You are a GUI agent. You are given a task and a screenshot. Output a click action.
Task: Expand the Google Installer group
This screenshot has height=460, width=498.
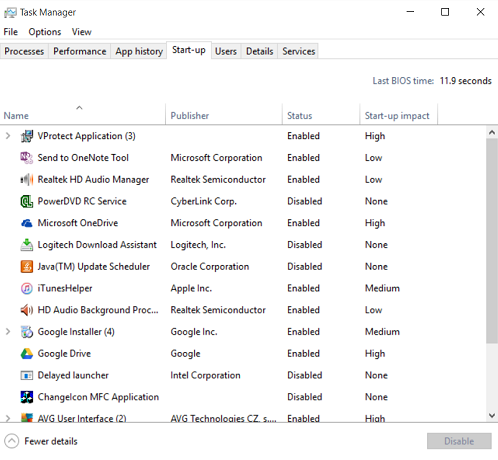(8, 332)
